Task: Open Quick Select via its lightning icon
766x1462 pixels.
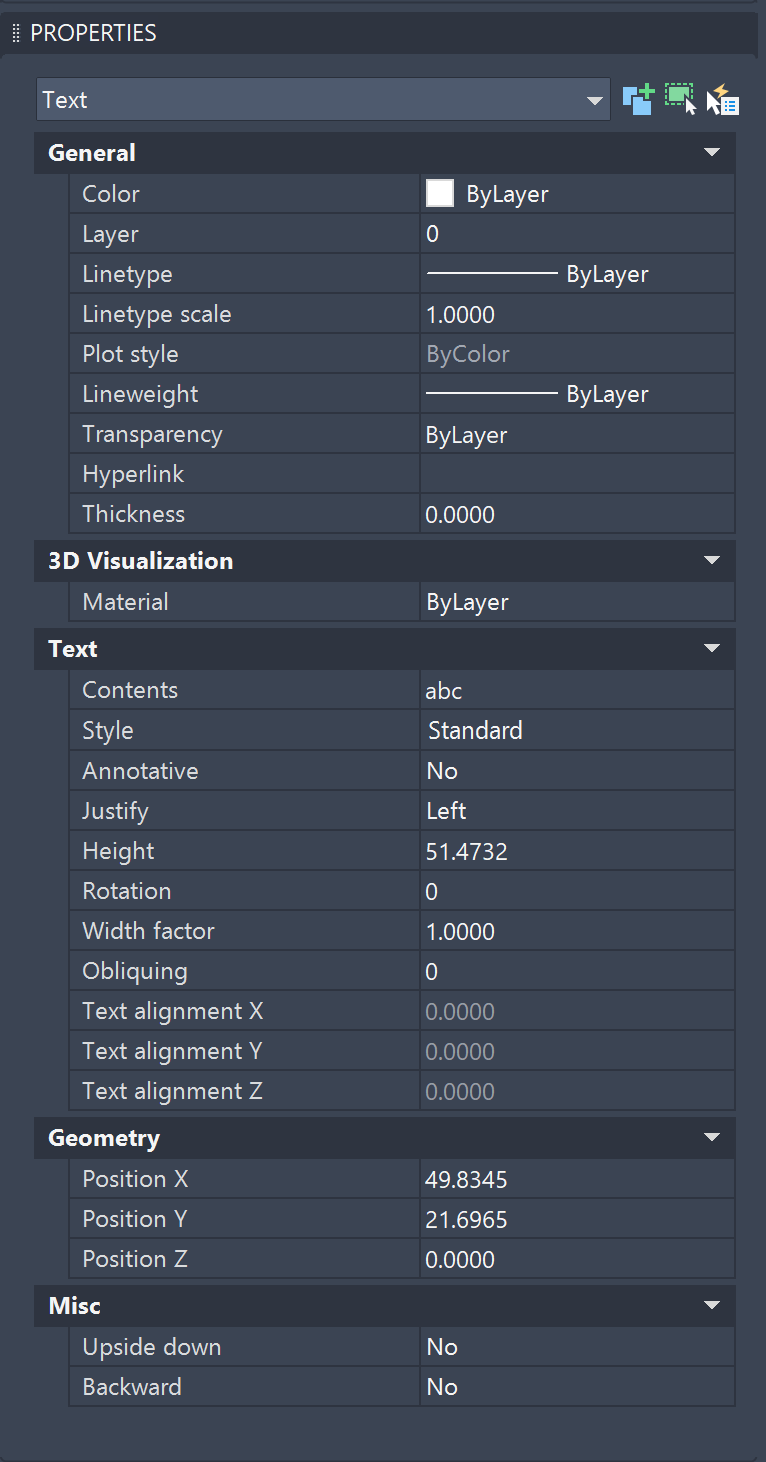Action: point(722,99)
